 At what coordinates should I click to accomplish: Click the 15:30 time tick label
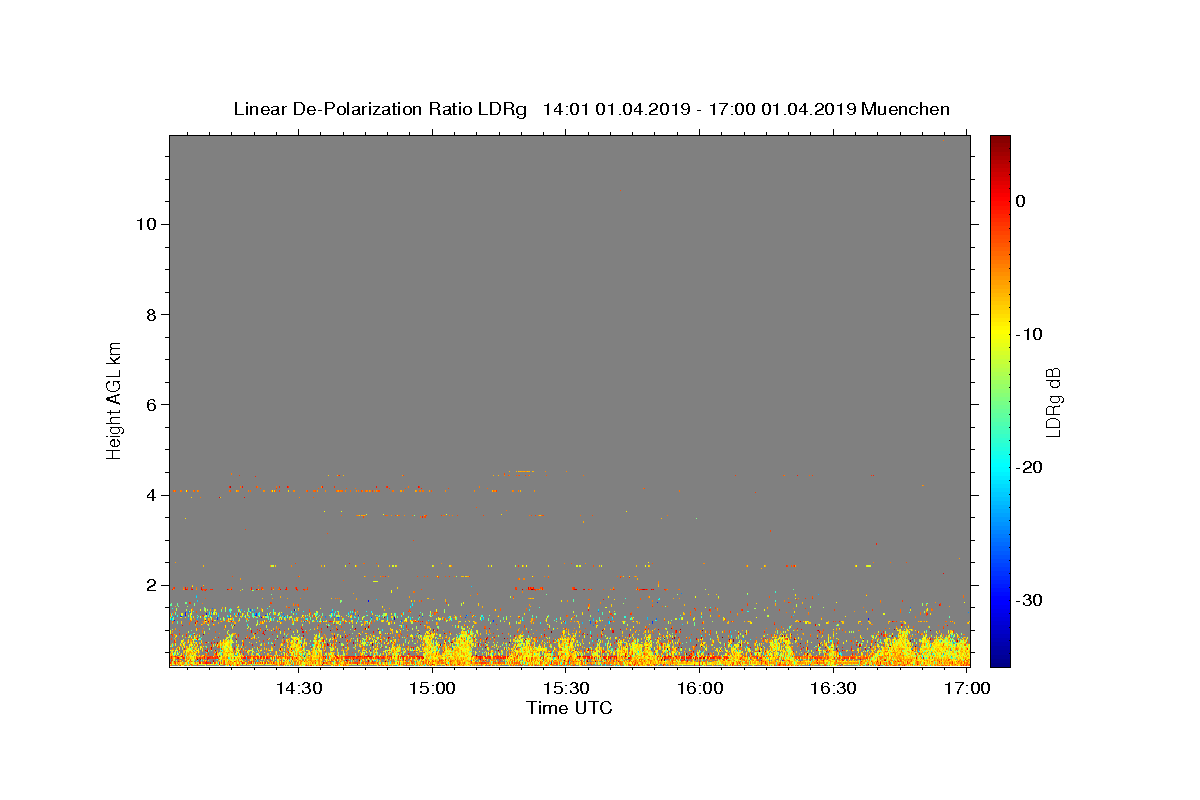coord(566,688)
